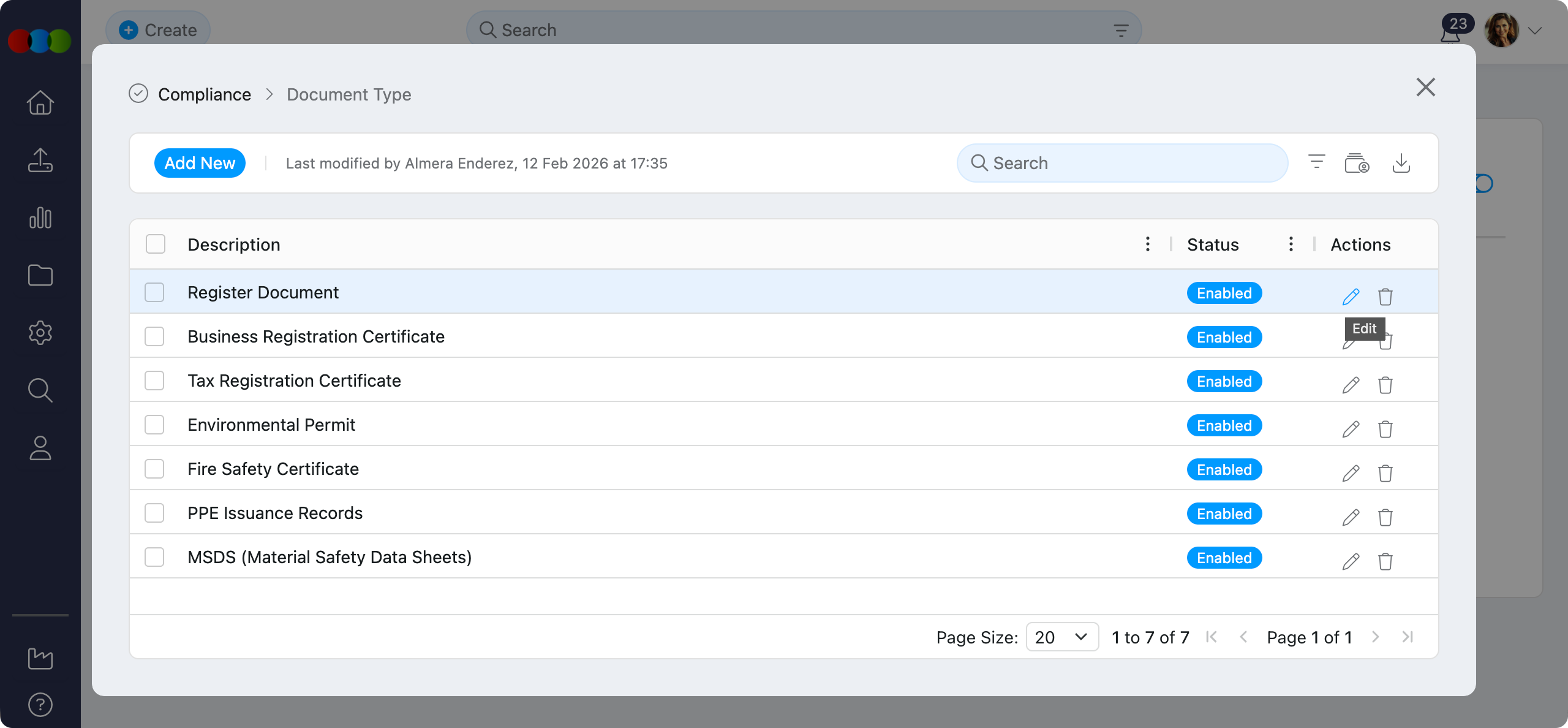The height and width of the screenshot is (728, 1568).
Task: Toggle the select-all checkbox in the table header
Action: click(156, 244)
